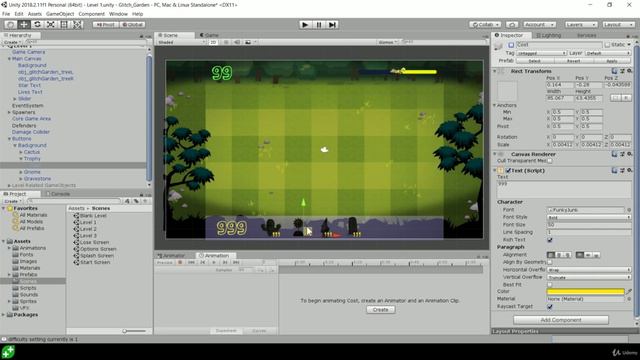This screenshot has height=360, width=640.
Task: Open the GameObject menu
Action: (60, 14)
